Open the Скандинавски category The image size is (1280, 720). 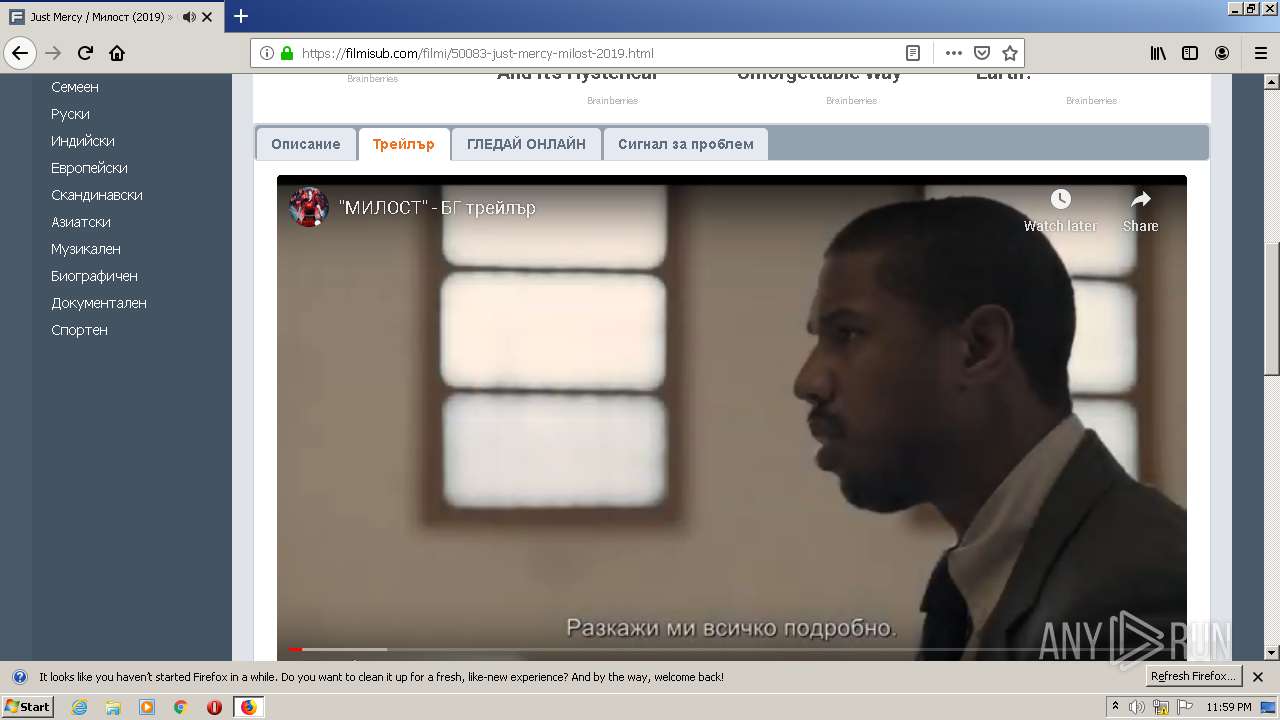coord(97,195)
